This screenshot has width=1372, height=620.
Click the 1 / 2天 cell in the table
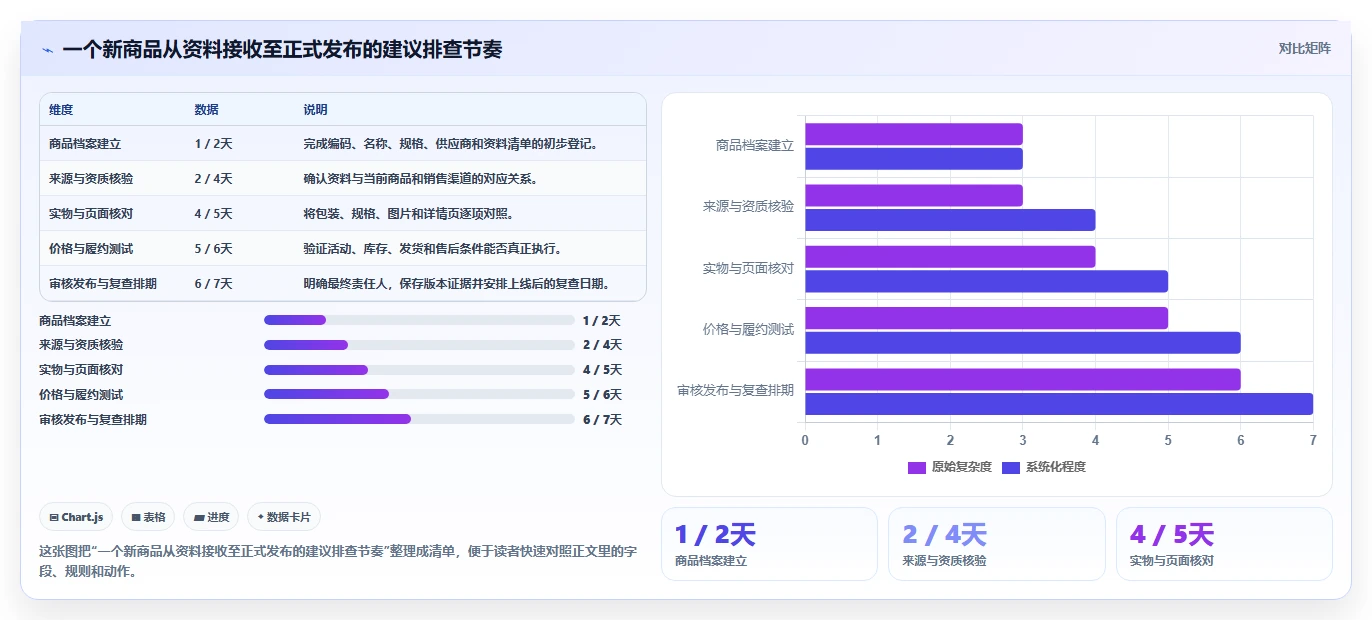coord(214,144)
